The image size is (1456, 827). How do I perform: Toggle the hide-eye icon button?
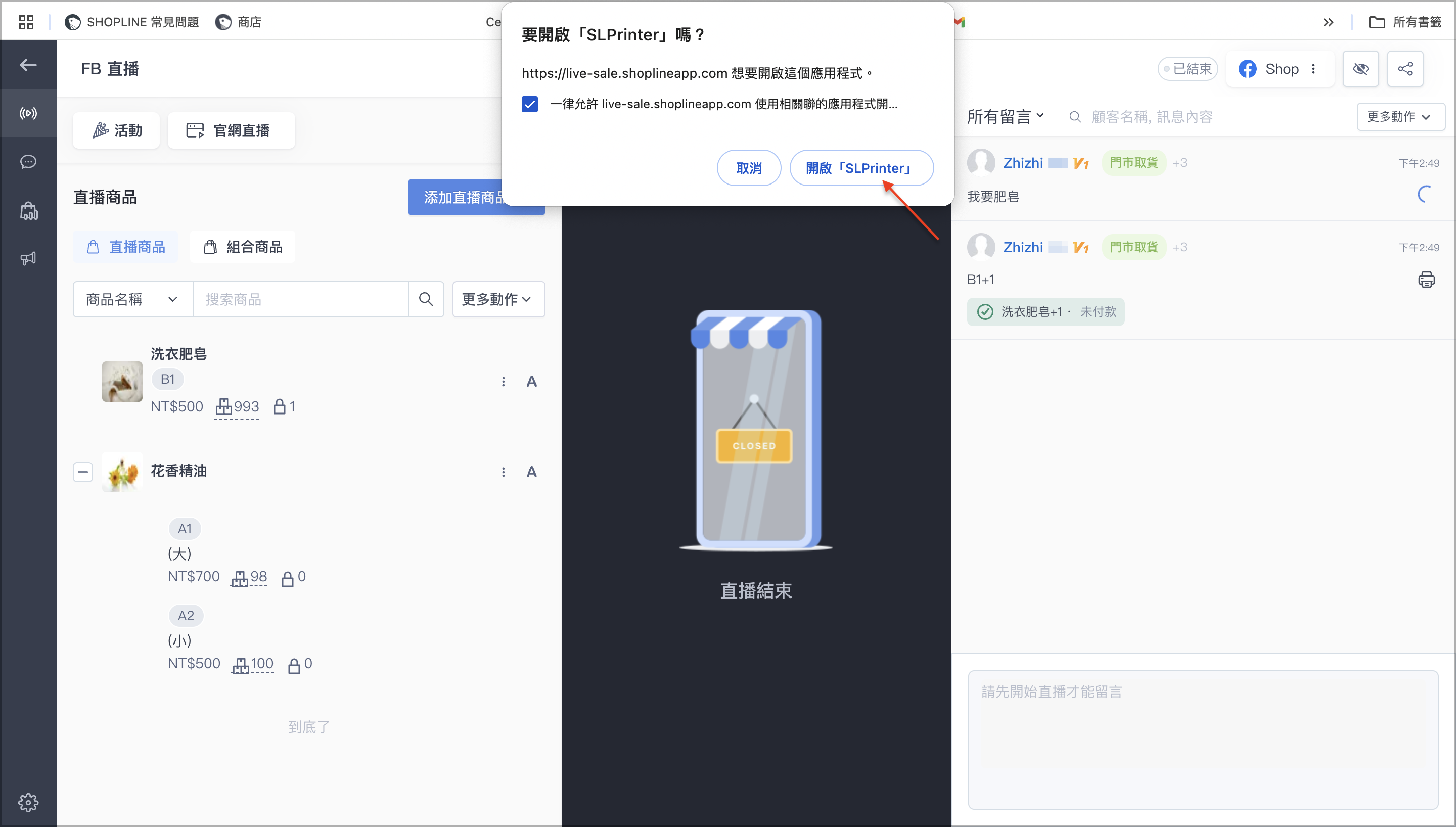(1360, 69)
